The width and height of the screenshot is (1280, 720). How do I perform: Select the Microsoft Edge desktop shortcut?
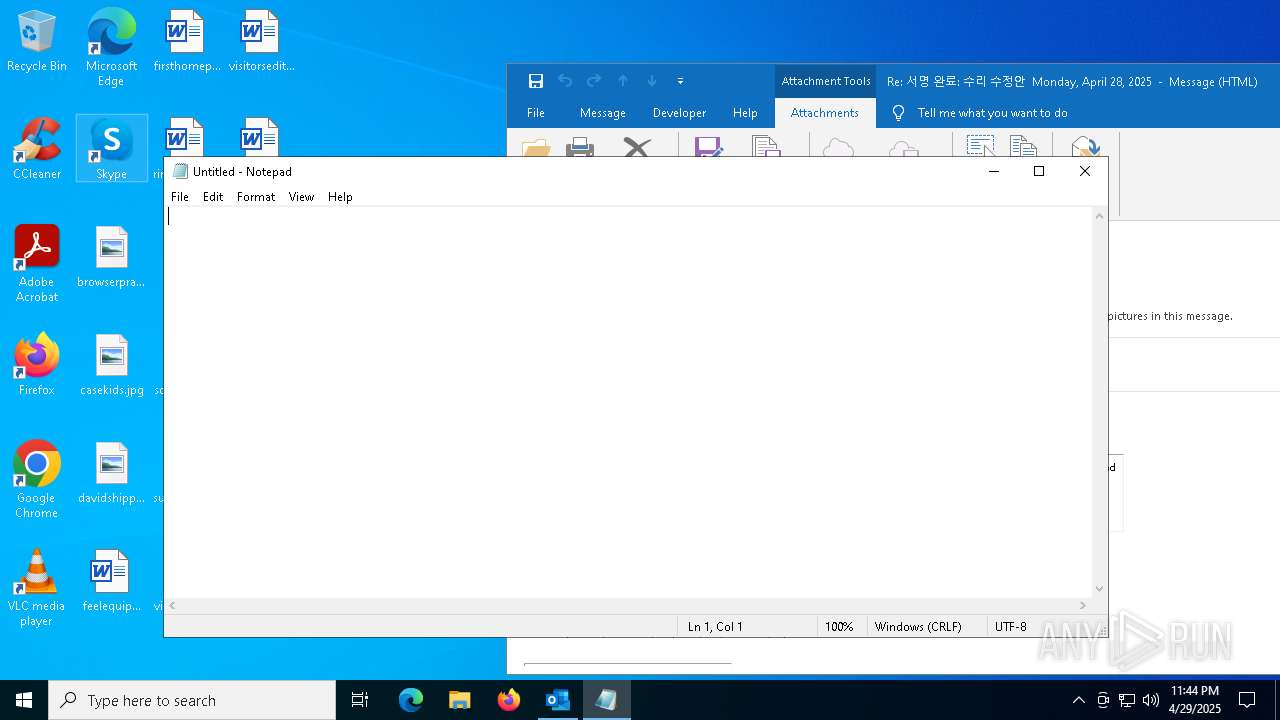[x=111, y=48]
